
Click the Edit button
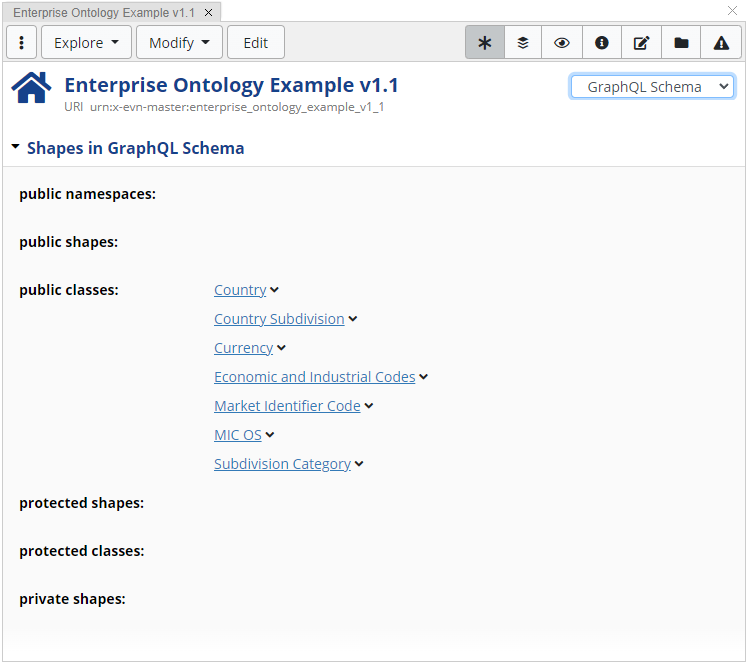256,43
